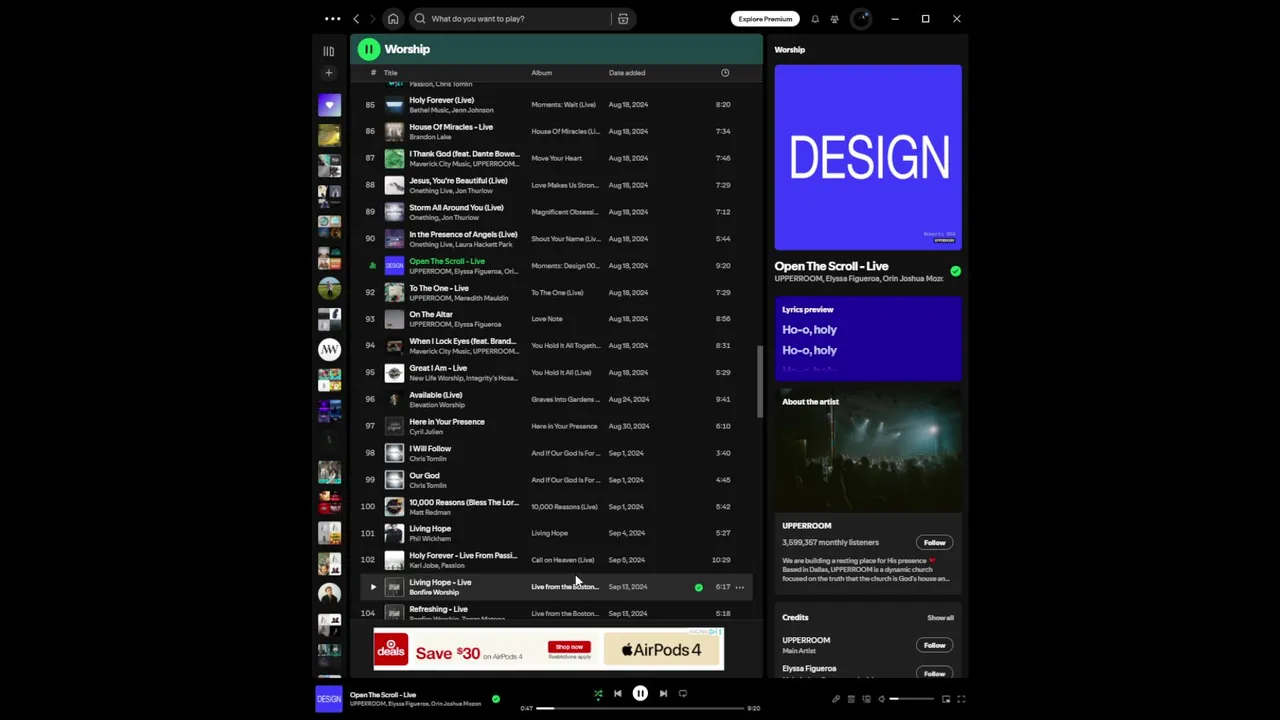
Task: Collapse Your Library sidebar icon
Action: (x=328, y=51)
